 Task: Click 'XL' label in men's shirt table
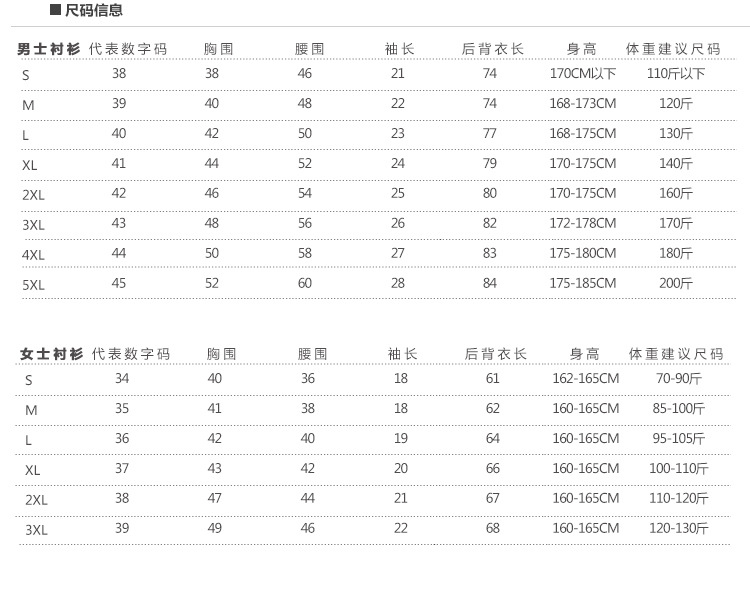[x=30, y=166]
